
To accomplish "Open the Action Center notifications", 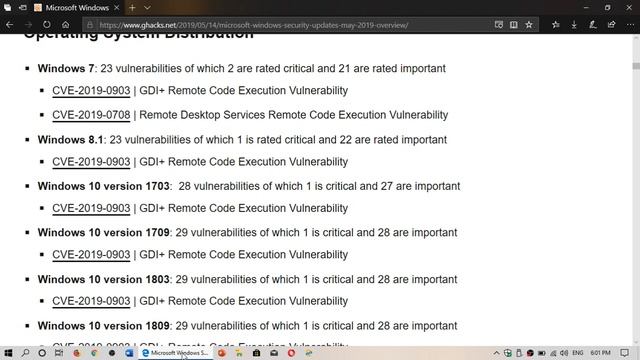I will [x=624, y=353].
